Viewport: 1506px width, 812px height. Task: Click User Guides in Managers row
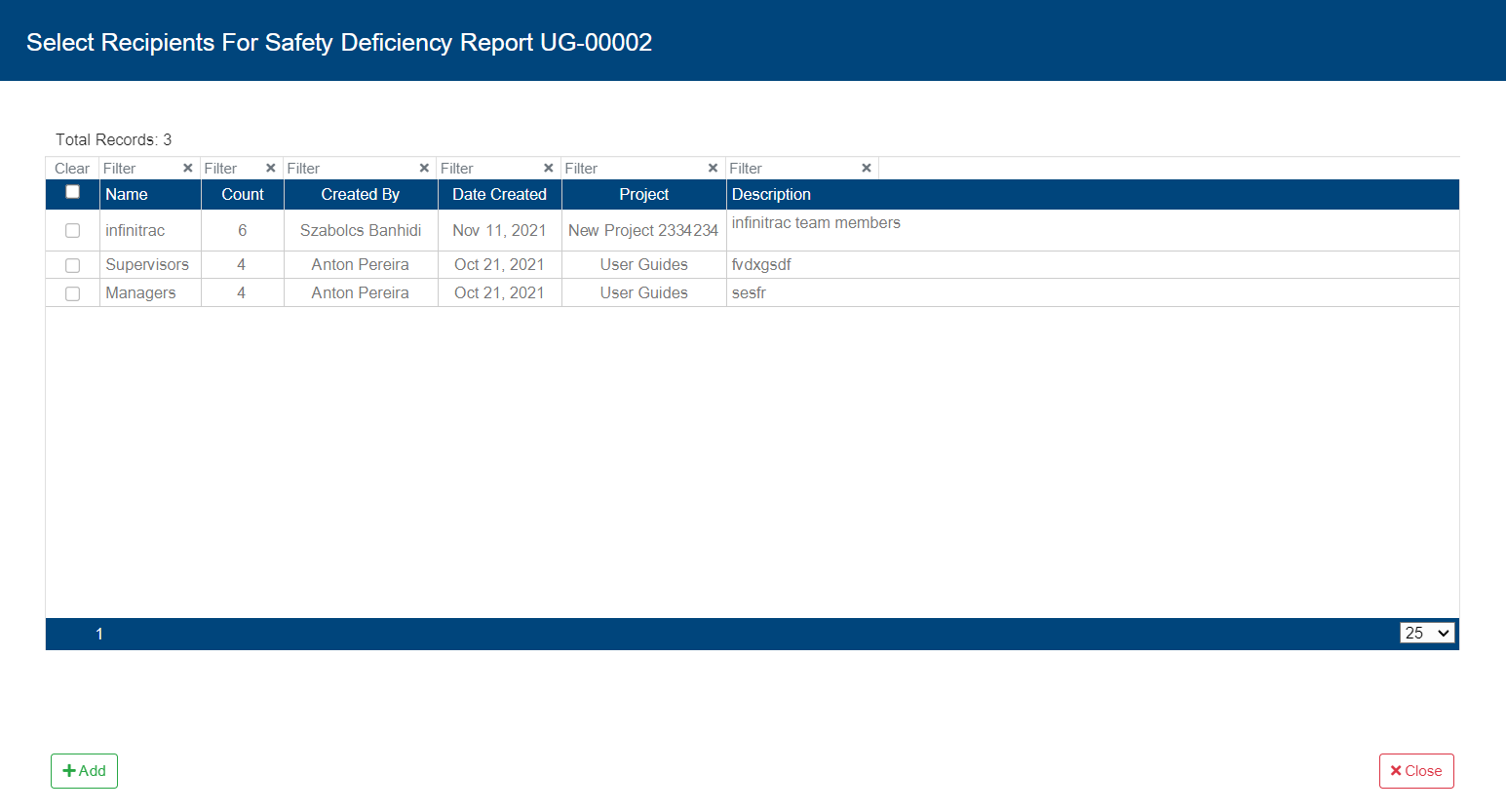click(x=644, y=292)
